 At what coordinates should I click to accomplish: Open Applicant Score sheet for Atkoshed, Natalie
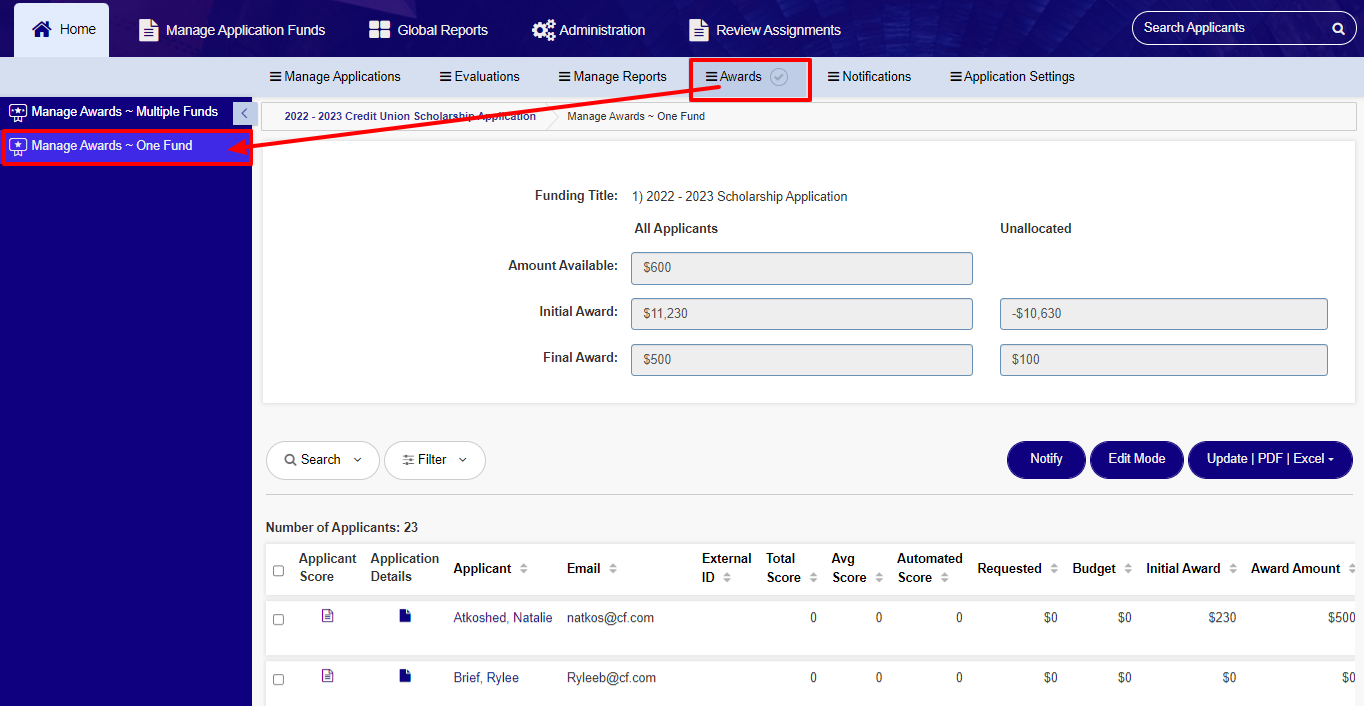coord(327,616)
